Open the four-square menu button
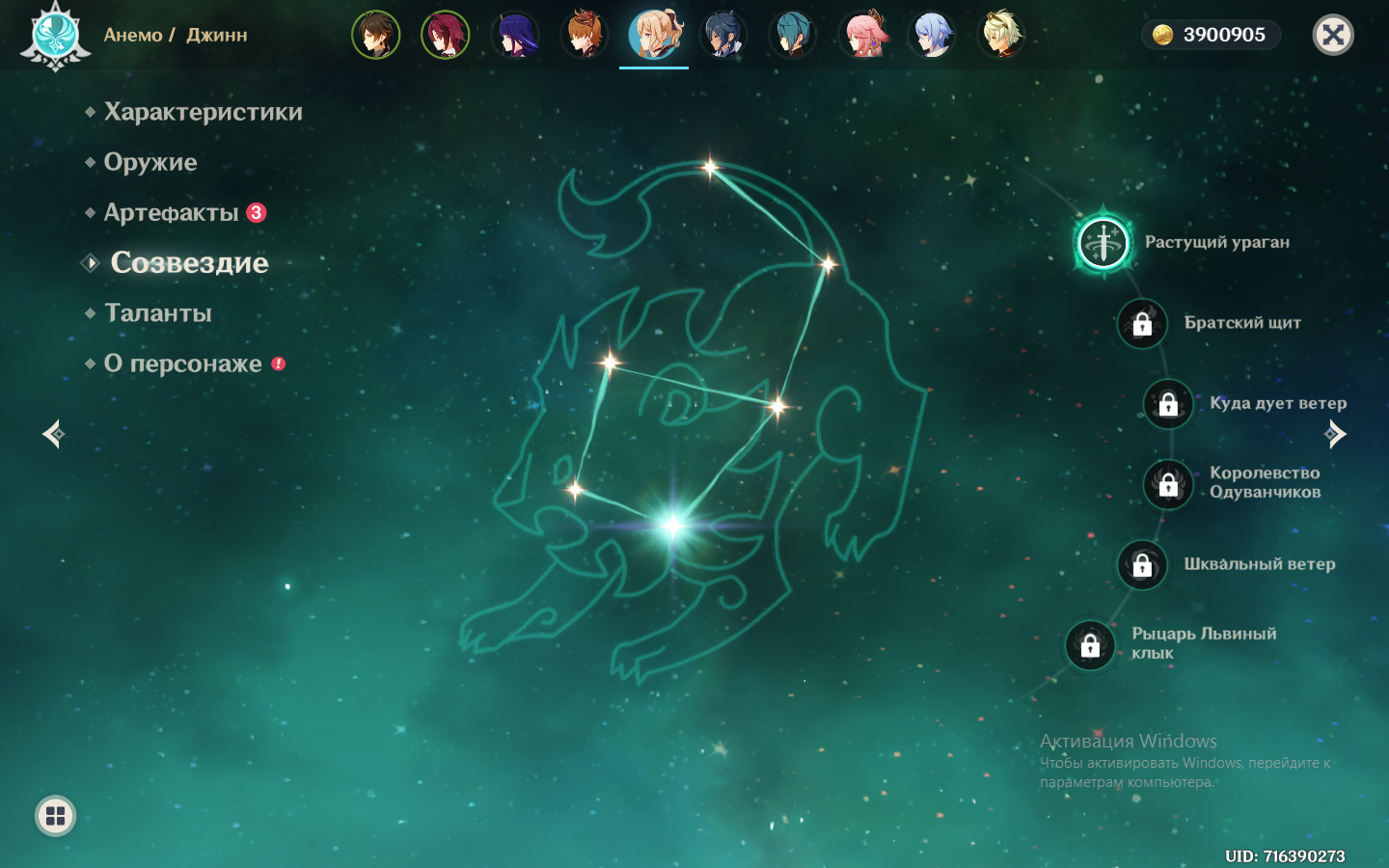1389x868 pixels. 56,816
